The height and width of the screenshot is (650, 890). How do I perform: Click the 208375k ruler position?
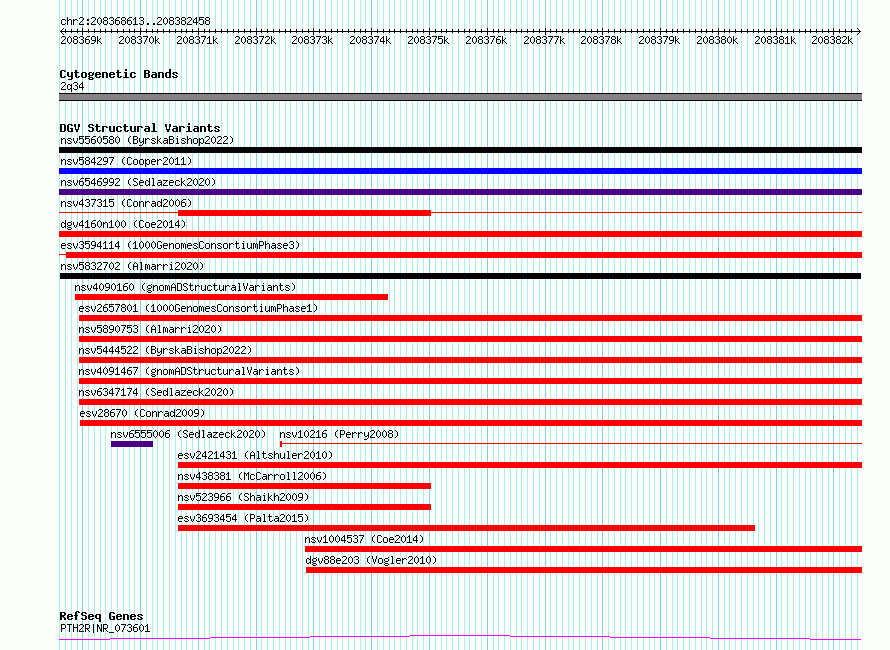click(x=428, y=40)
